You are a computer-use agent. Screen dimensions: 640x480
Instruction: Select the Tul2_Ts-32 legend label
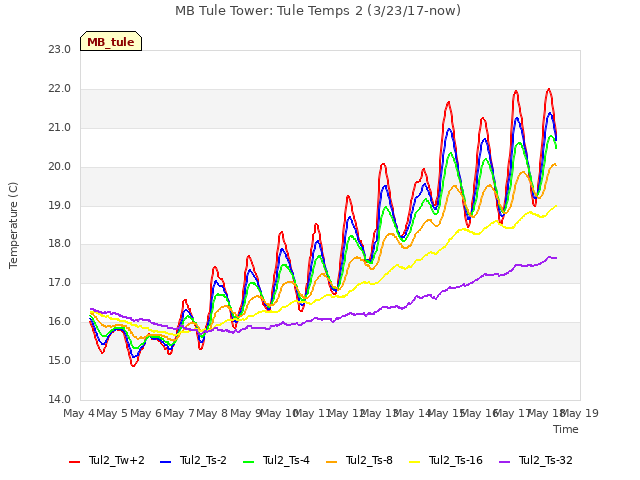546,460
